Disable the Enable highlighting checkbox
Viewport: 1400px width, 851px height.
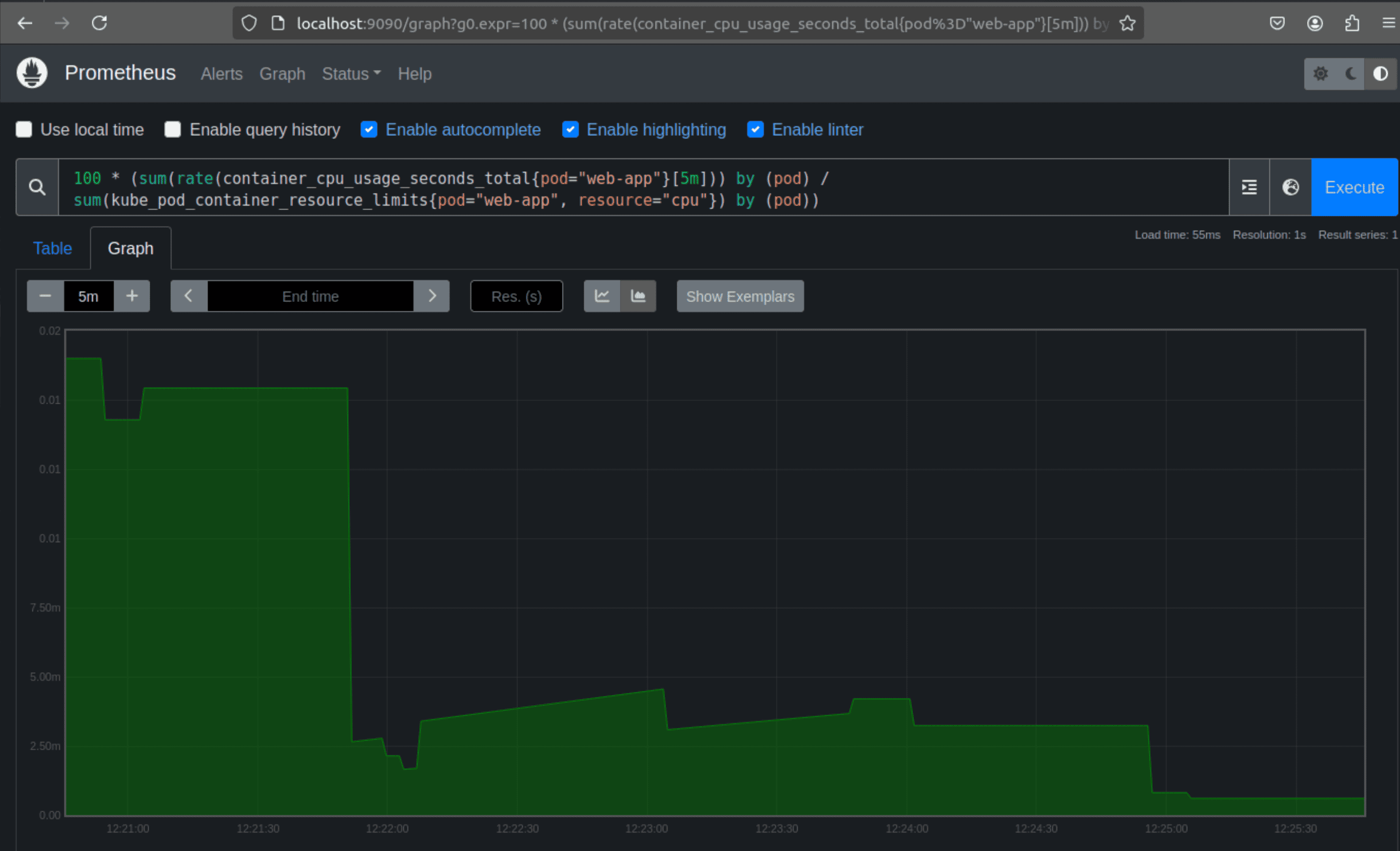pos(571,129)
